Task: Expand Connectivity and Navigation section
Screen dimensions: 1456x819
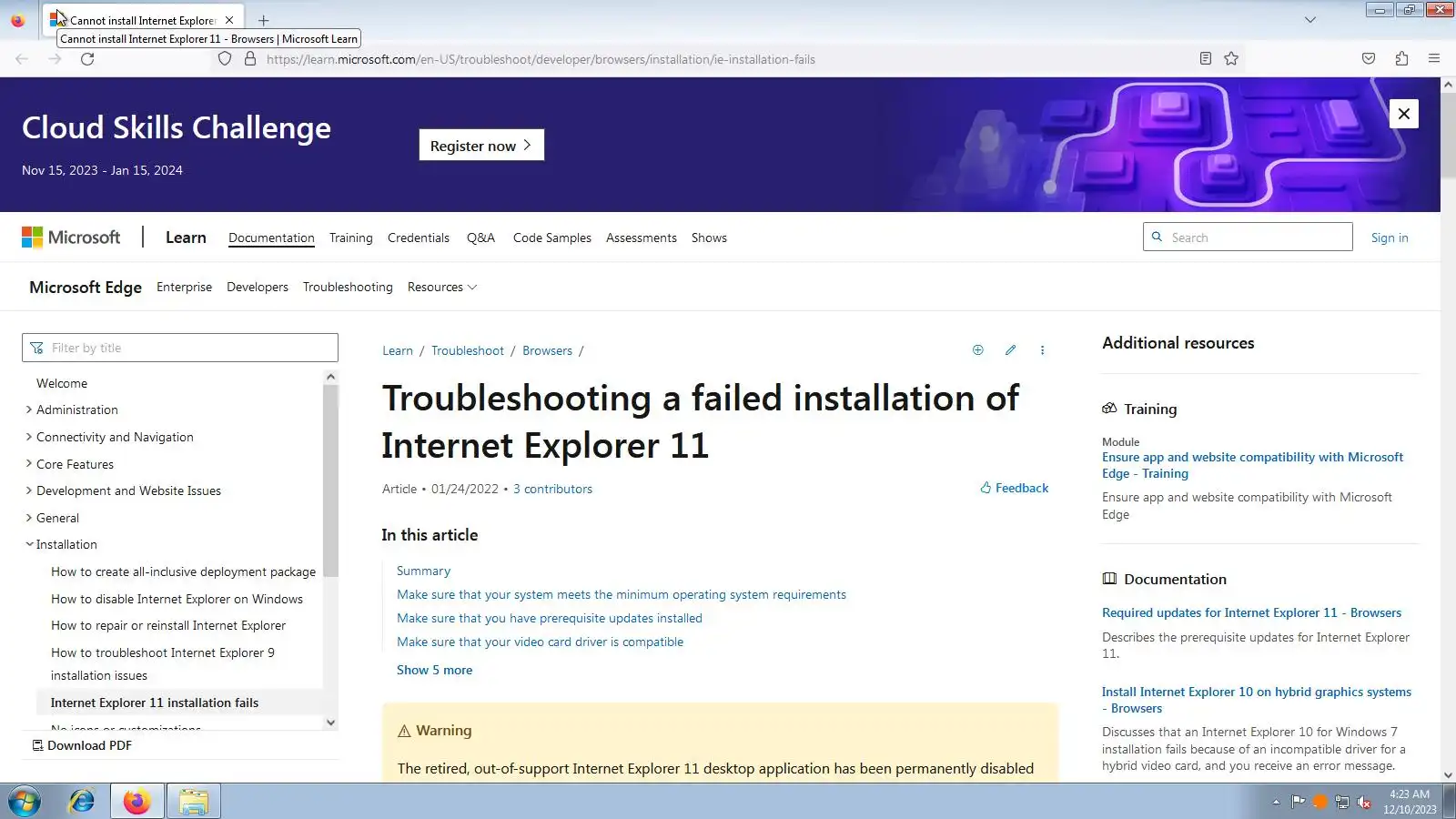Action: [x=29, y=437]
